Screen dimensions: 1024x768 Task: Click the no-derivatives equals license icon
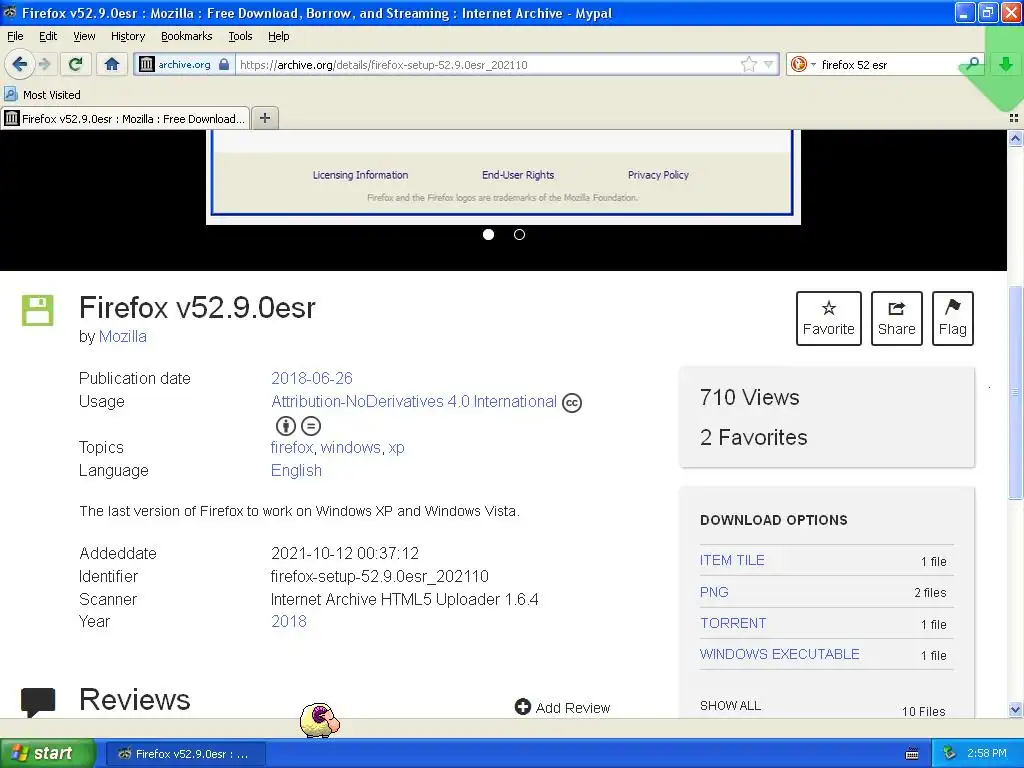(311, 426)
